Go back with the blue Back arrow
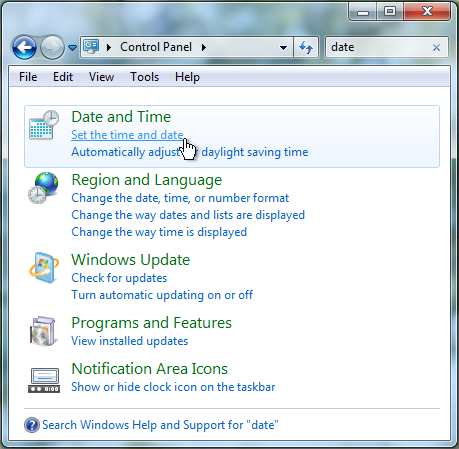Screen dimensions: 459x449 [24, 47]
